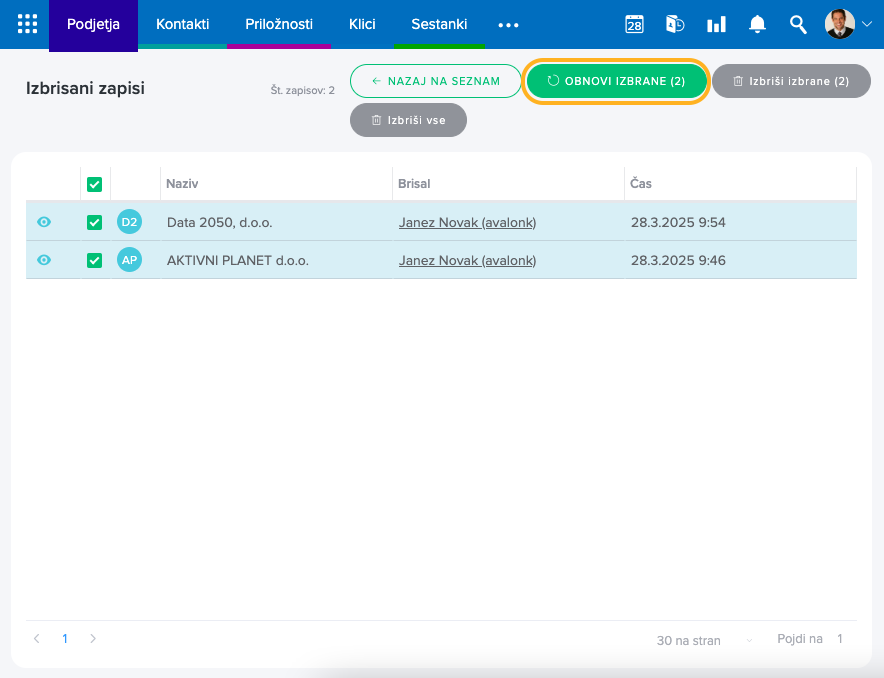Go to the Priložnosti tab

pos(279,24)
